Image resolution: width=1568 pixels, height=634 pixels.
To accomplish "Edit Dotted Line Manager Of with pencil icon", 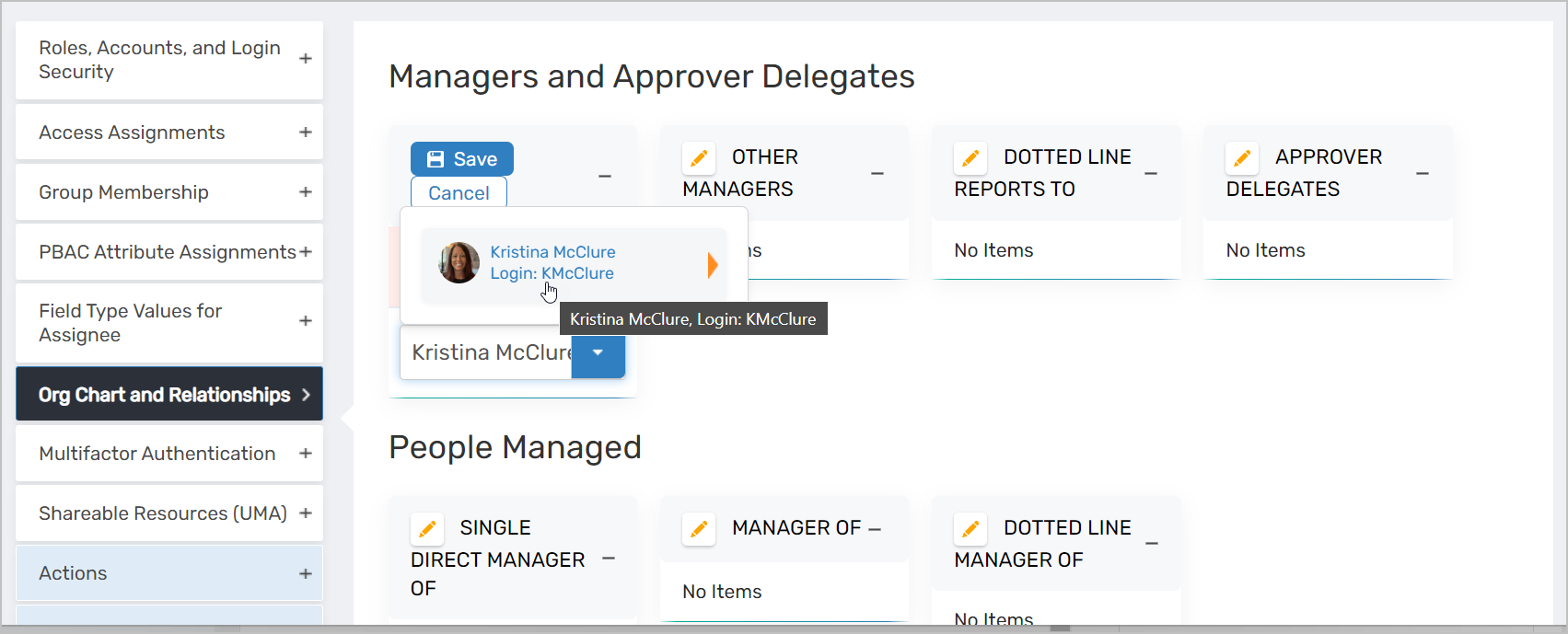I will 970,528.
